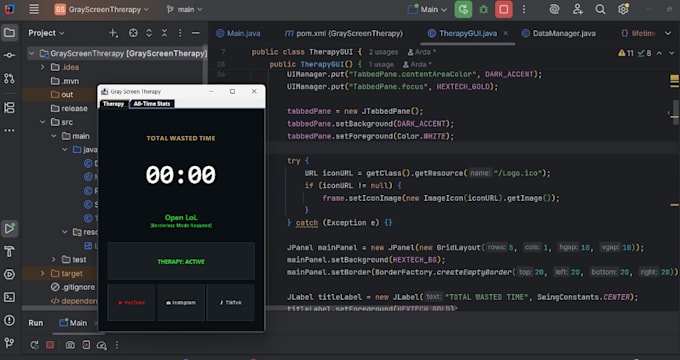Show more tool windows ellipsis
The width and height of the screenshot is (680, 360).
click(9, 130)
